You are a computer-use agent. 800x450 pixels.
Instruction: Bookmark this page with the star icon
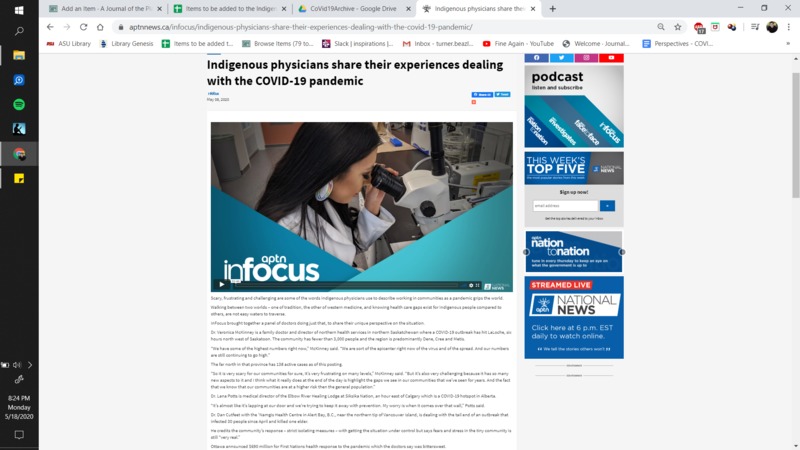pos(678,27)
